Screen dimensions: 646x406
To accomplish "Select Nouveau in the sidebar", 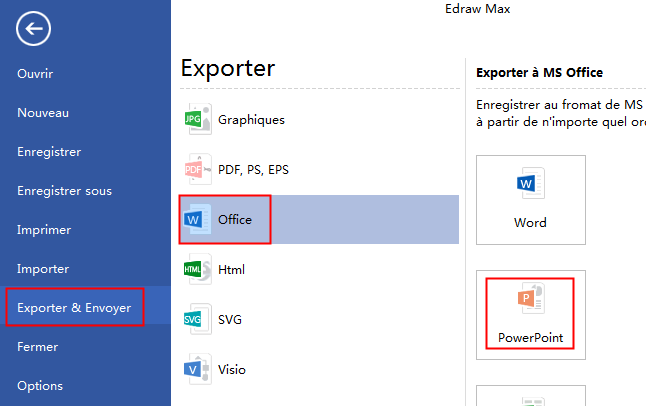I will point(43,113).
